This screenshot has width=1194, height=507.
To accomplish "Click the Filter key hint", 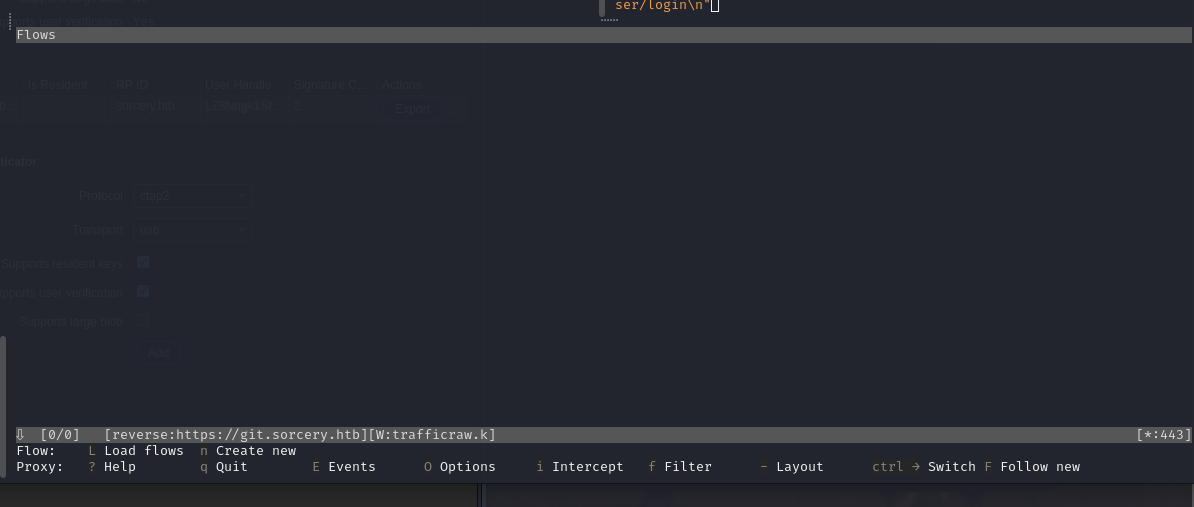I will coord(680,467).
